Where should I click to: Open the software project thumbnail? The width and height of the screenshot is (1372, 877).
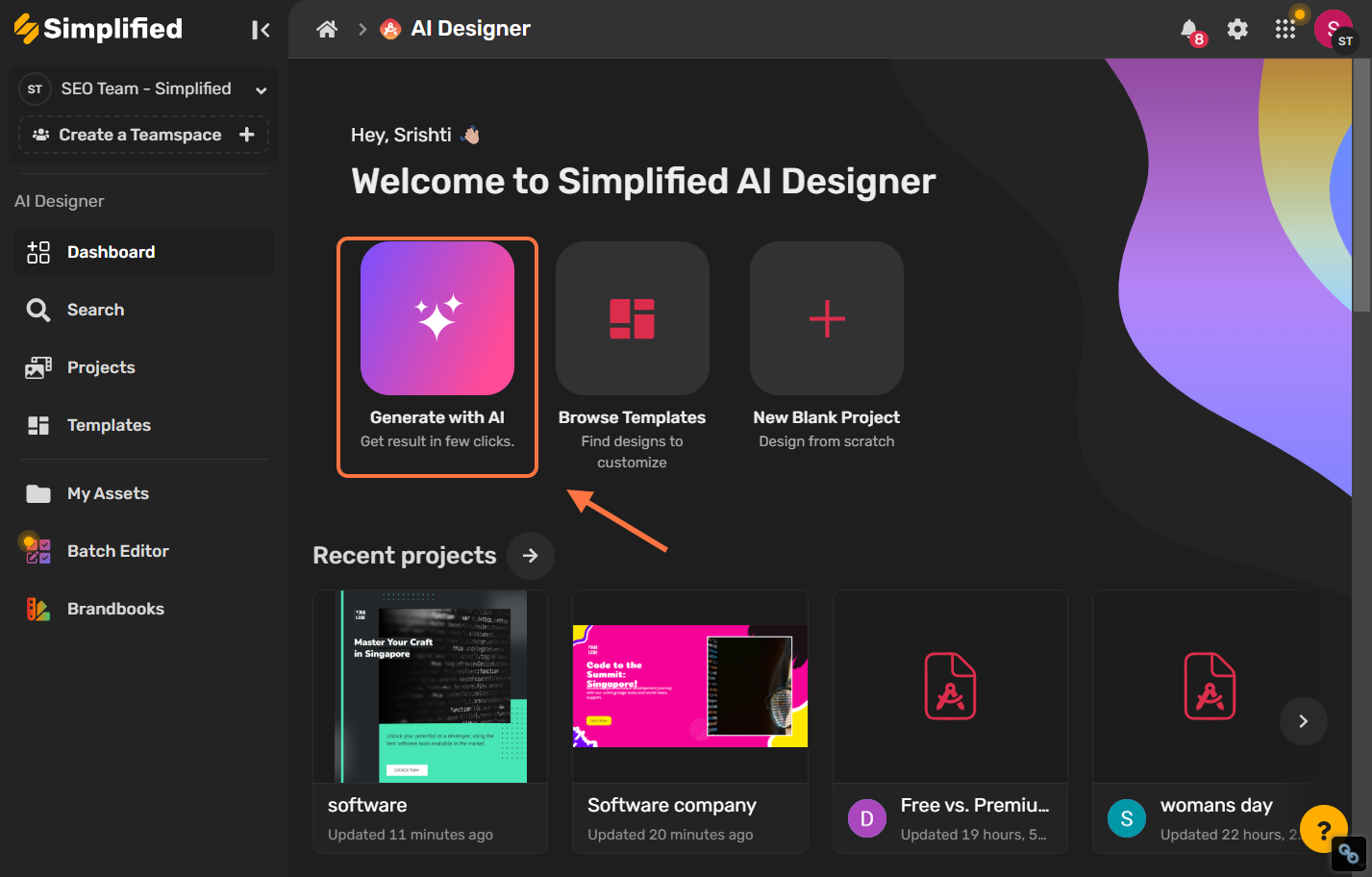coord(430,687)
